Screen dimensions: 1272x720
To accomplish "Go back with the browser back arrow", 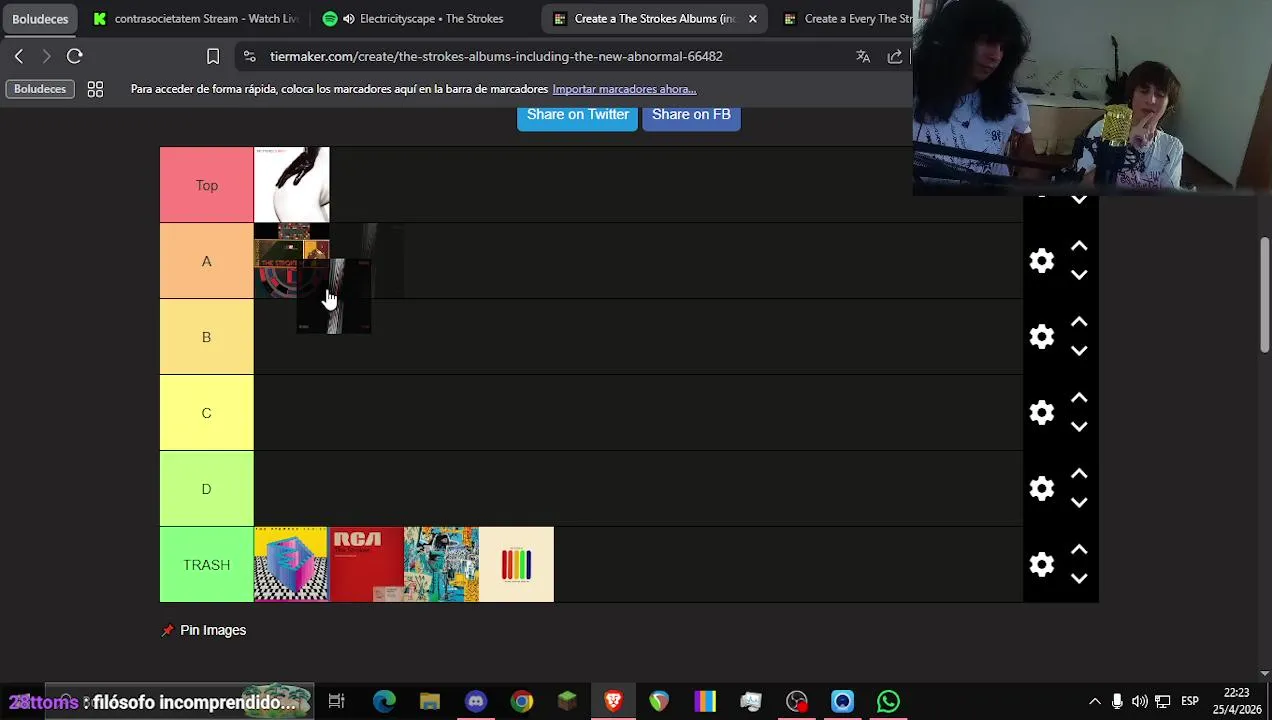I will [x=19, y=56].
